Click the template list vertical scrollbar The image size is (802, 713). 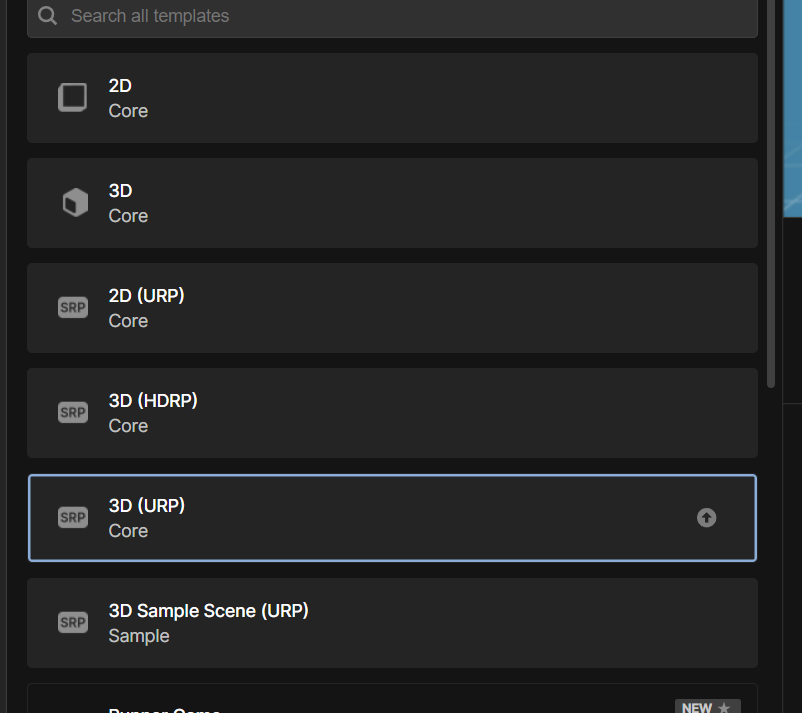click(771, 200)
